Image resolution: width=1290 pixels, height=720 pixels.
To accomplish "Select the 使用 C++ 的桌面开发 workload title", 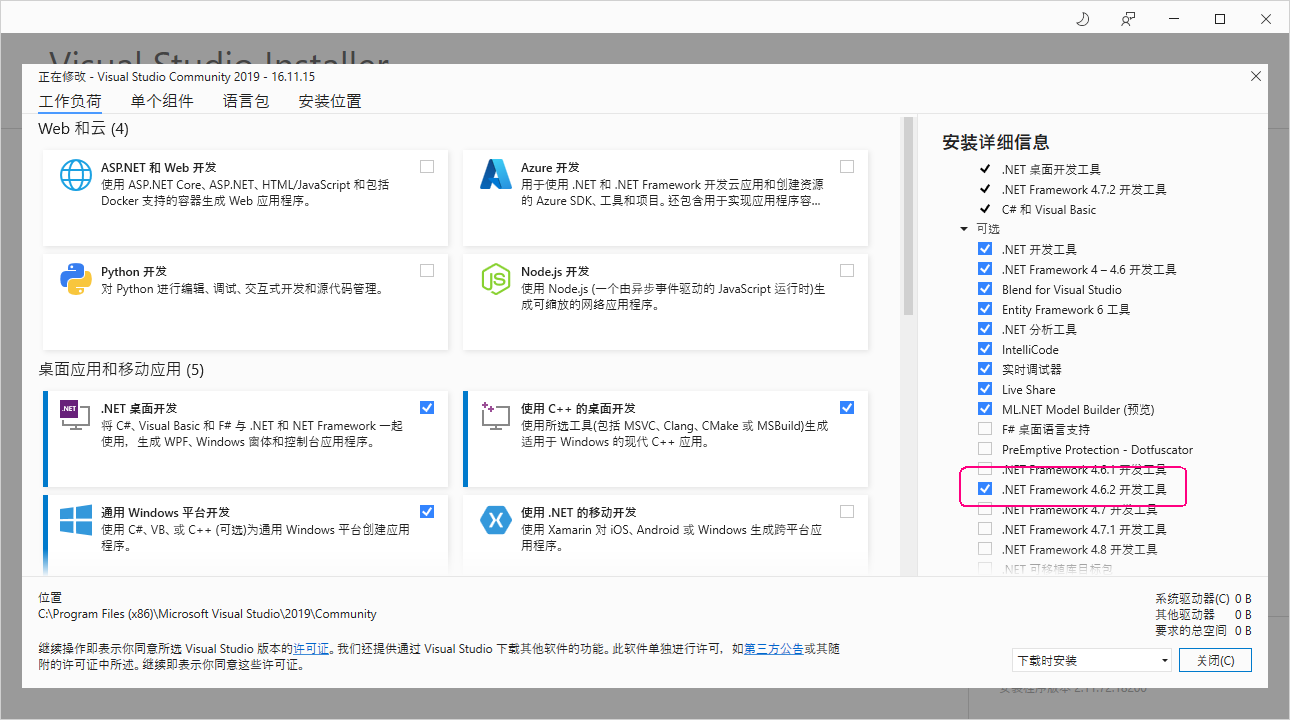I will tap(578, 408).
